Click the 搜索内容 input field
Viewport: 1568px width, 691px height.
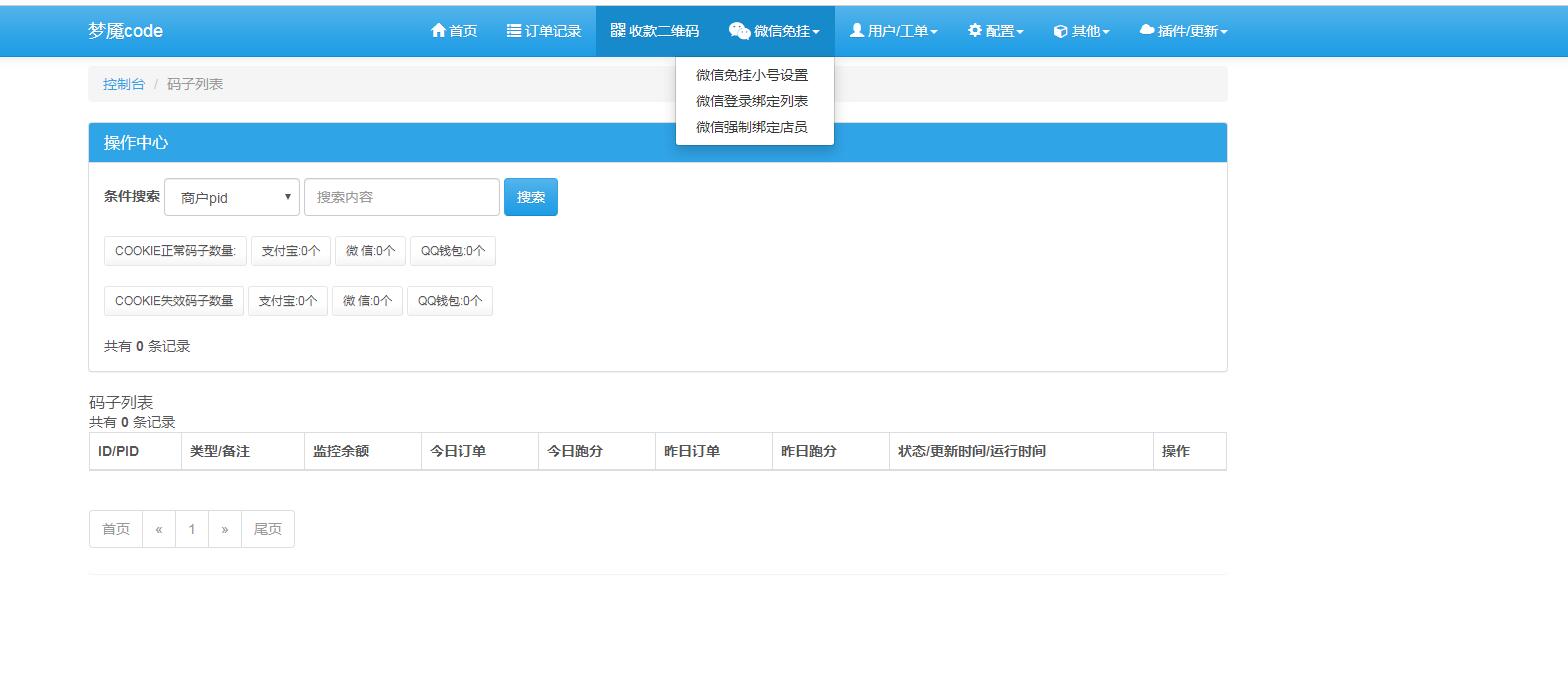401,197
